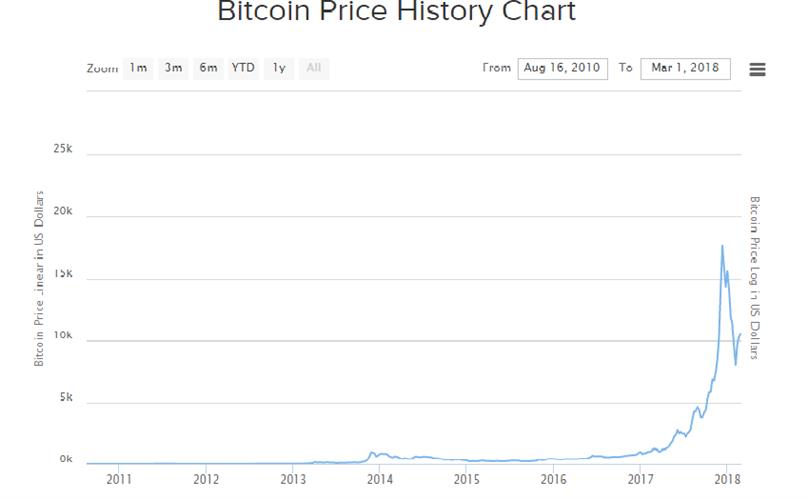The width and height of the screenshot is (808, 500).
Task: Click the Bitcoin price peak near 2018
Action: [x=722, y=246]
